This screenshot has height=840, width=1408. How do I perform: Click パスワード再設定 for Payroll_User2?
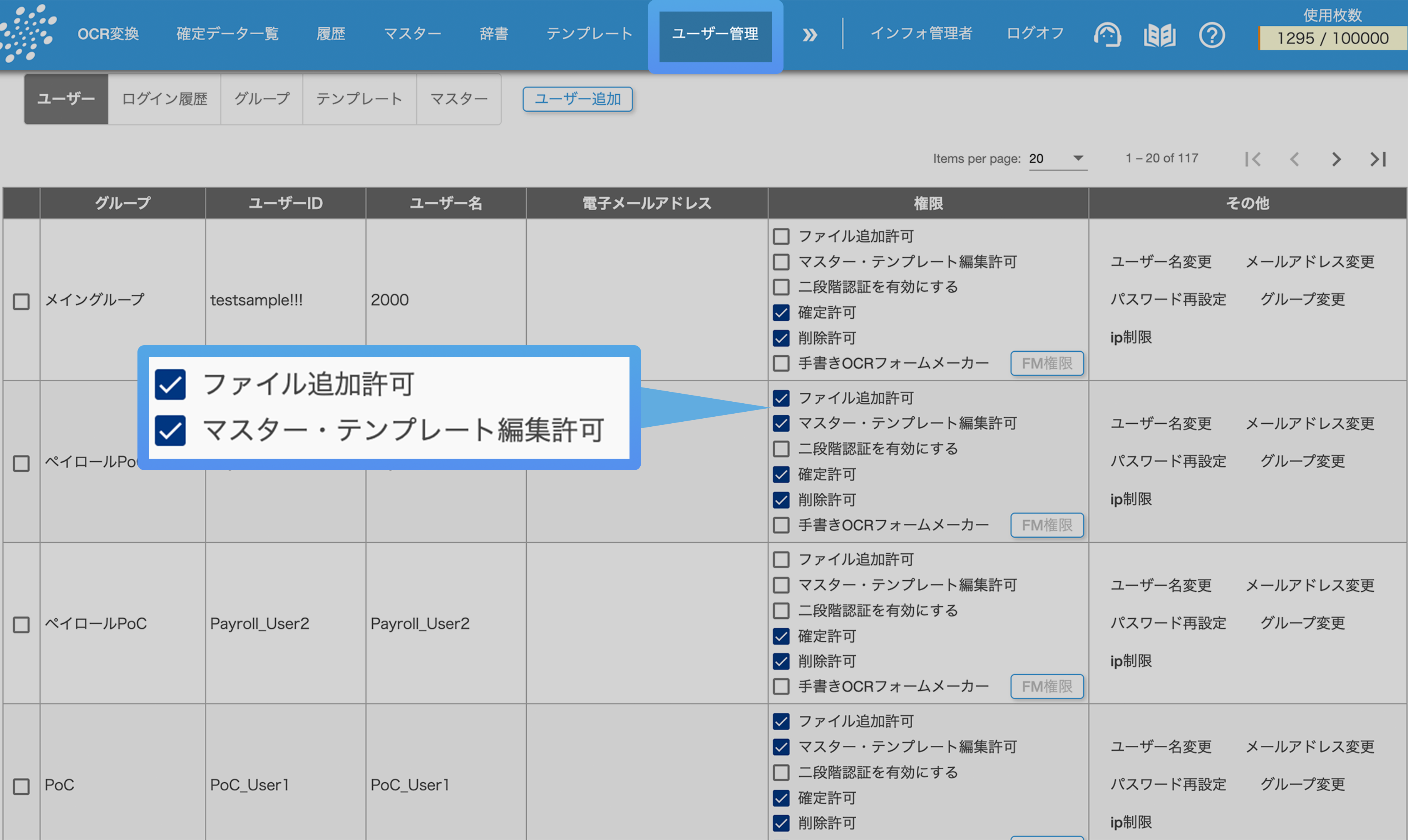[1168, 623]
